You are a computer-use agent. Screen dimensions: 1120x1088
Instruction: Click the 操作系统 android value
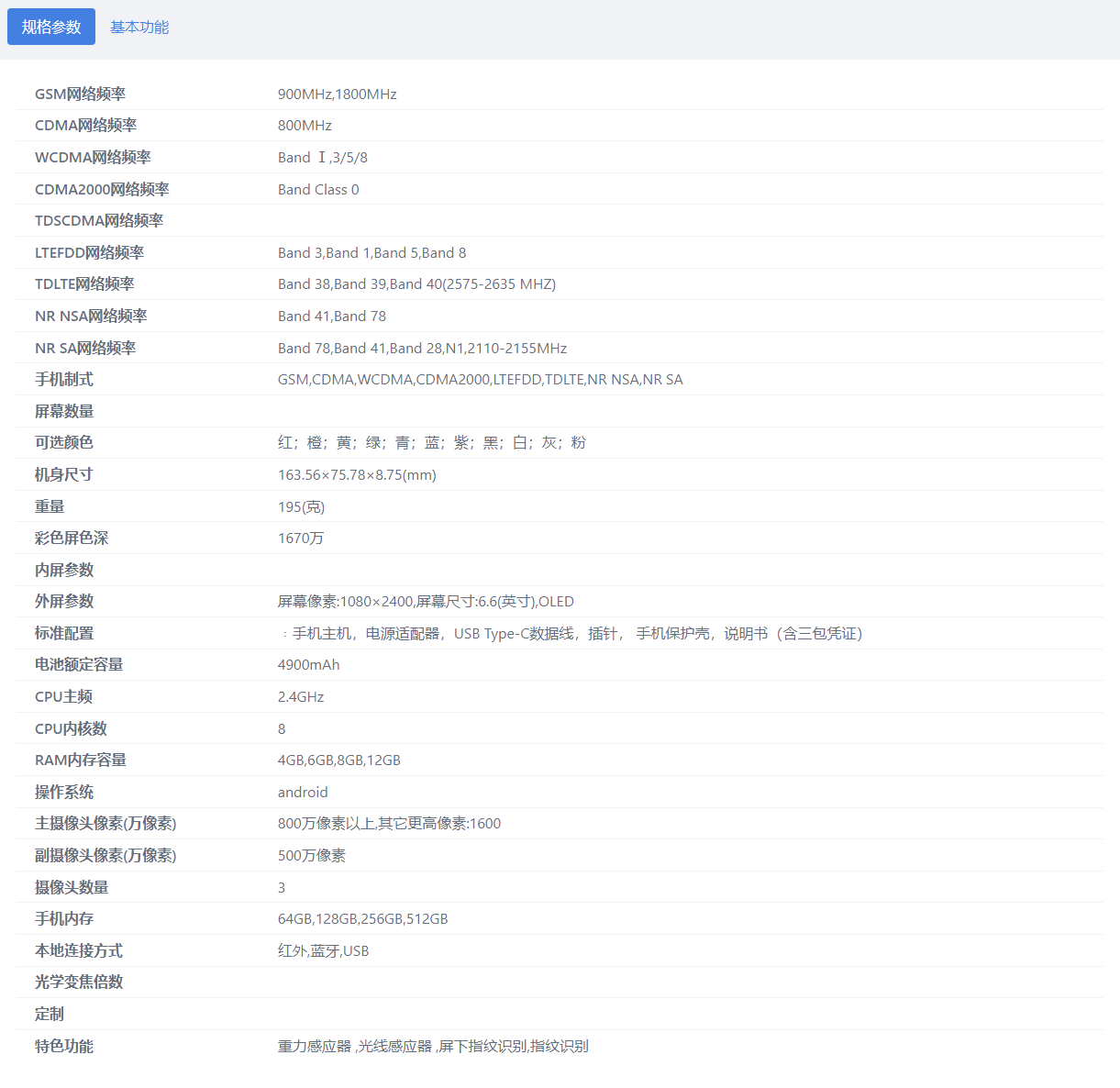303,792
